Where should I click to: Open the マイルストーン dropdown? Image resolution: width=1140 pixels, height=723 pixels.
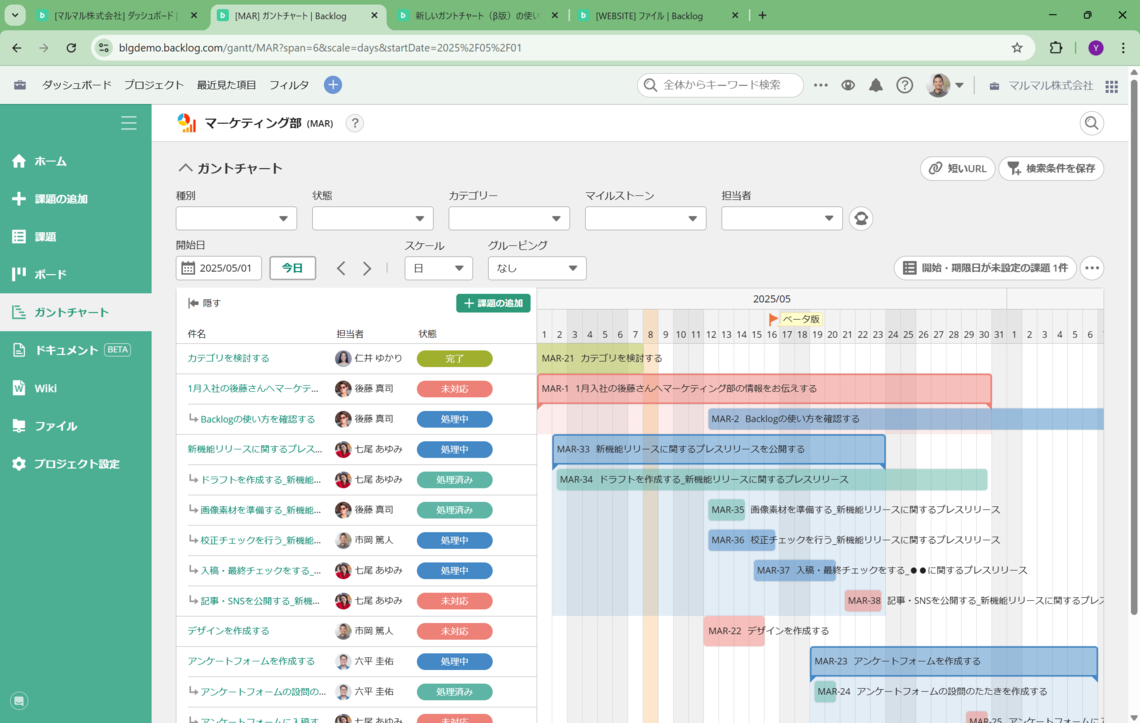(x=646, y=218)
